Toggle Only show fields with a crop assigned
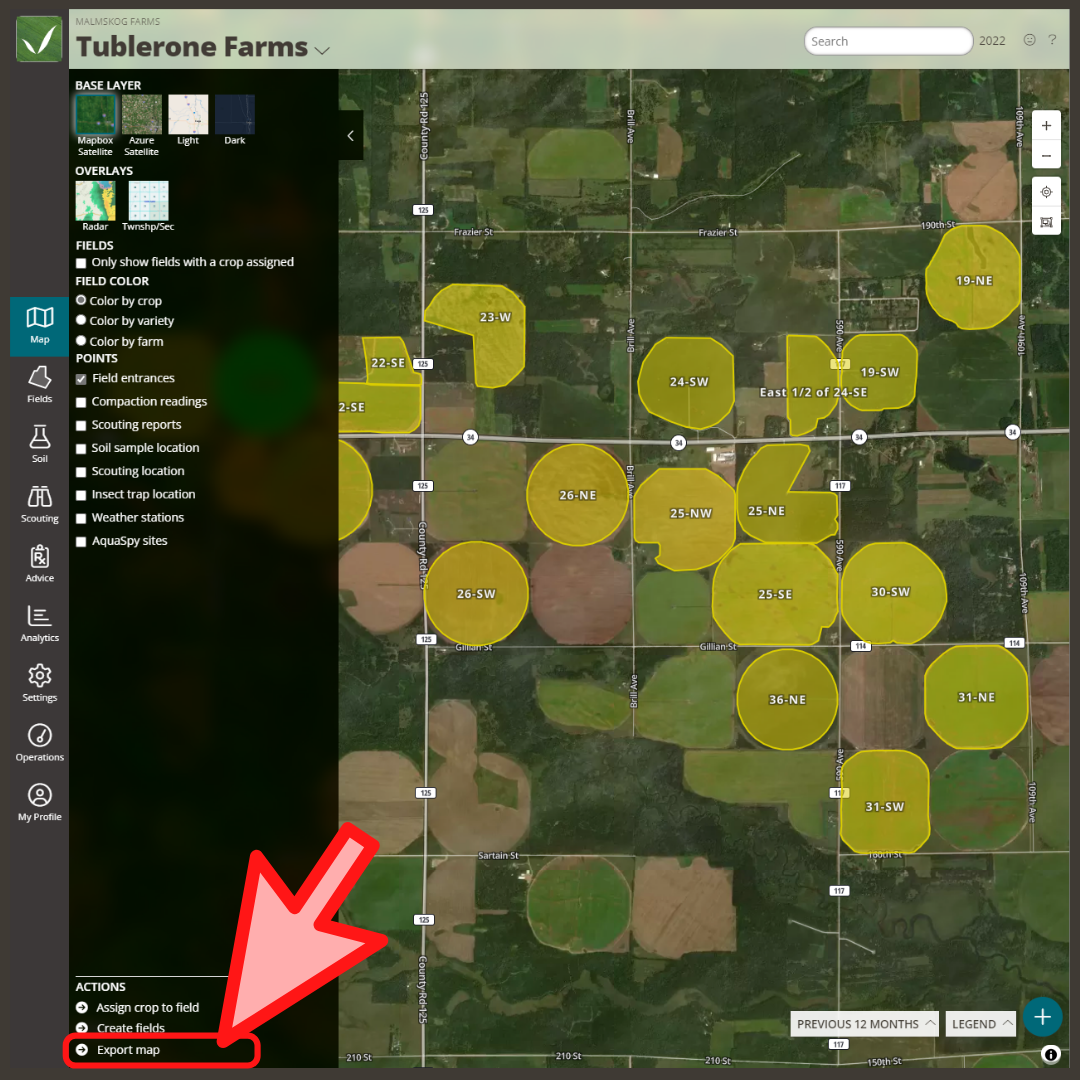This screenshot has height=1080, width=1080. point(81,262)
